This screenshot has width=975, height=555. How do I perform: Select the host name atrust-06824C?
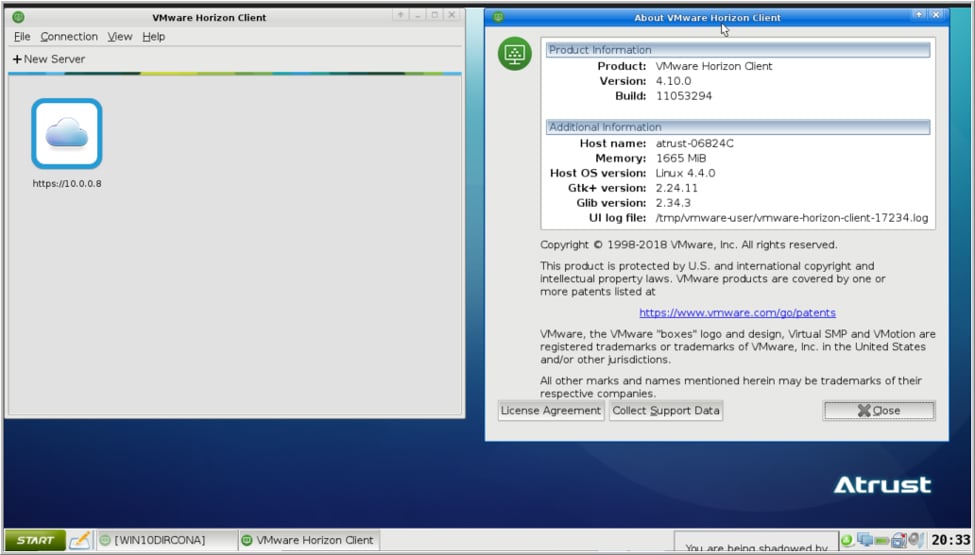[x=695, y=143]
